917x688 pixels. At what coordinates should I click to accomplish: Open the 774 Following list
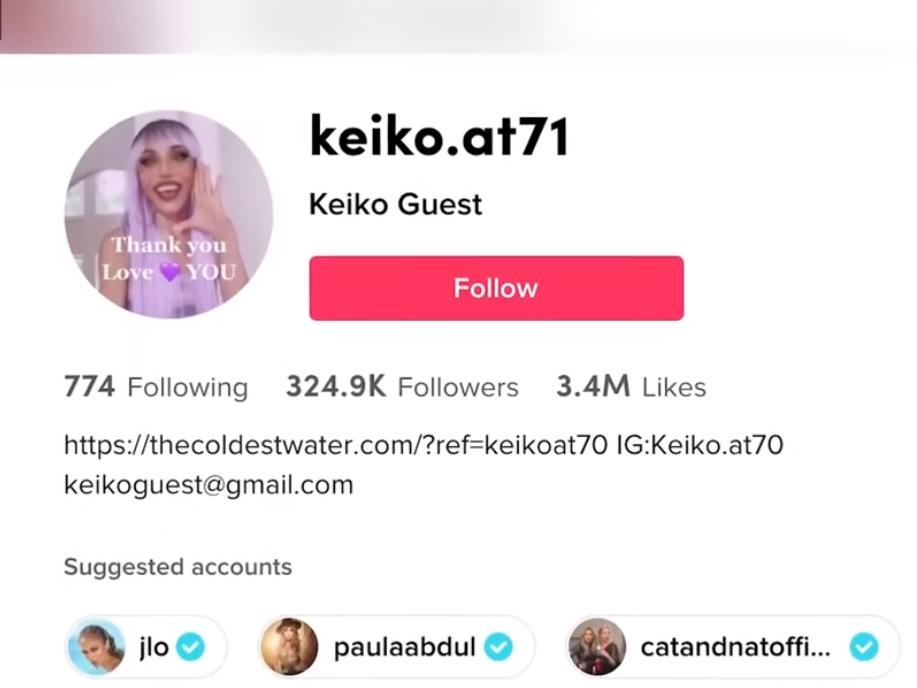click(156, 387)
